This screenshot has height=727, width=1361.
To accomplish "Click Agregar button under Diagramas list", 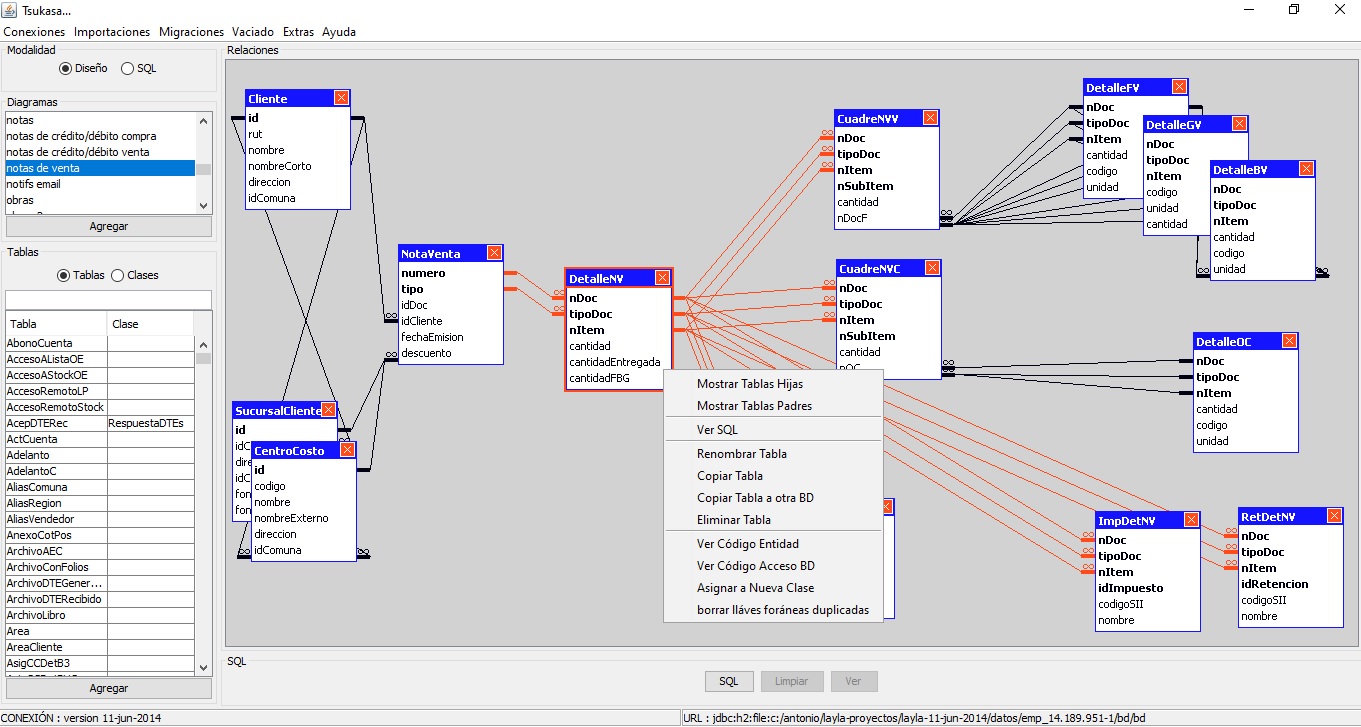I will click(109, 226).
